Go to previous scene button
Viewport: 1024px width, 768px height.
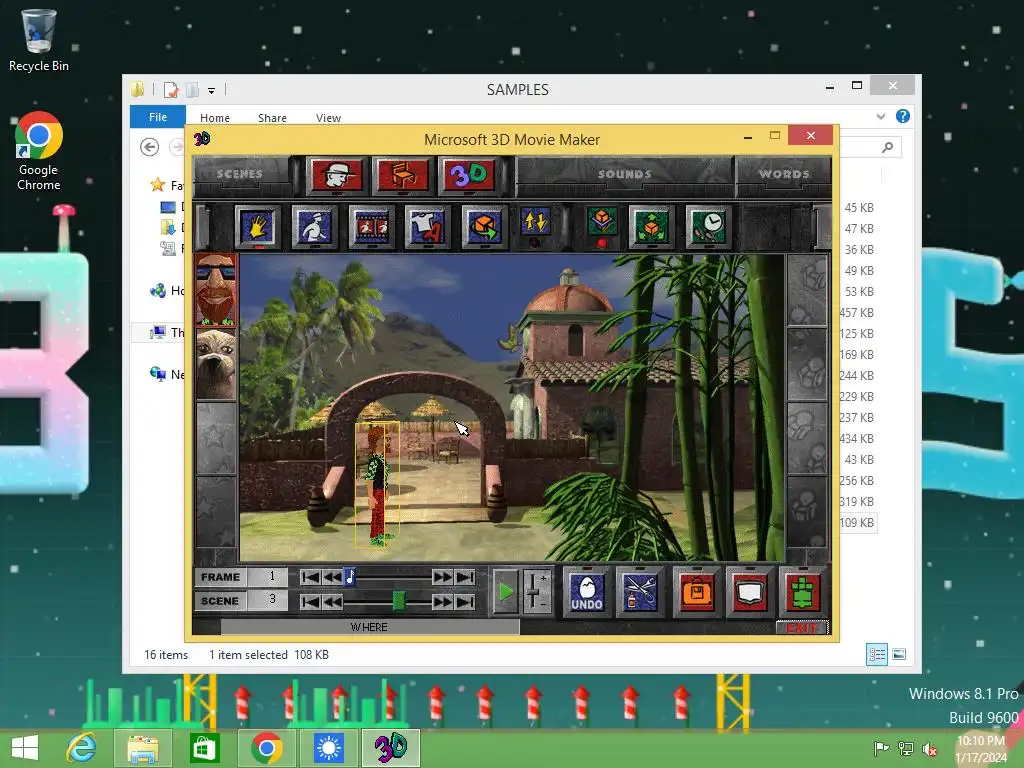click(332, 601)
